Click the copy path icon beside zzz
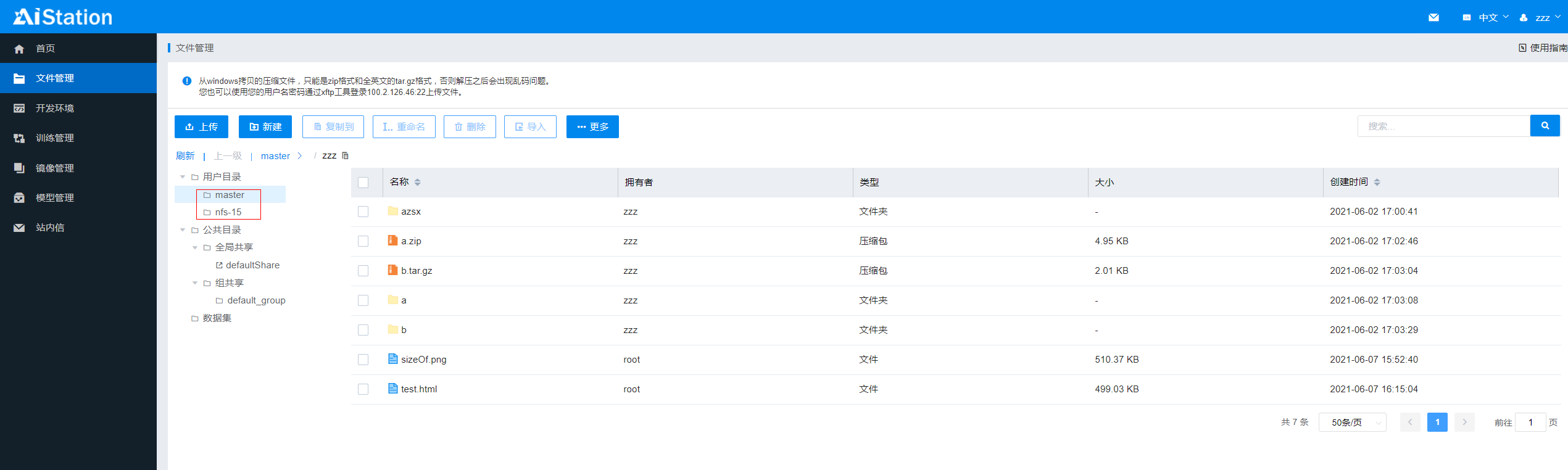This screenshot has width=1568, height=470. click(346, 156)
